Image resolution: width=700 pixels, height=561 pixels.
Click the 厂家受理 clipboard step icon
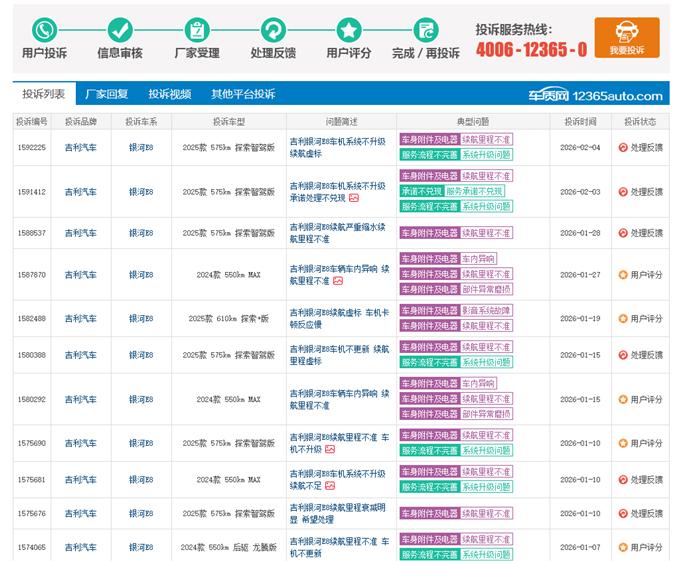tap(196, 29)
